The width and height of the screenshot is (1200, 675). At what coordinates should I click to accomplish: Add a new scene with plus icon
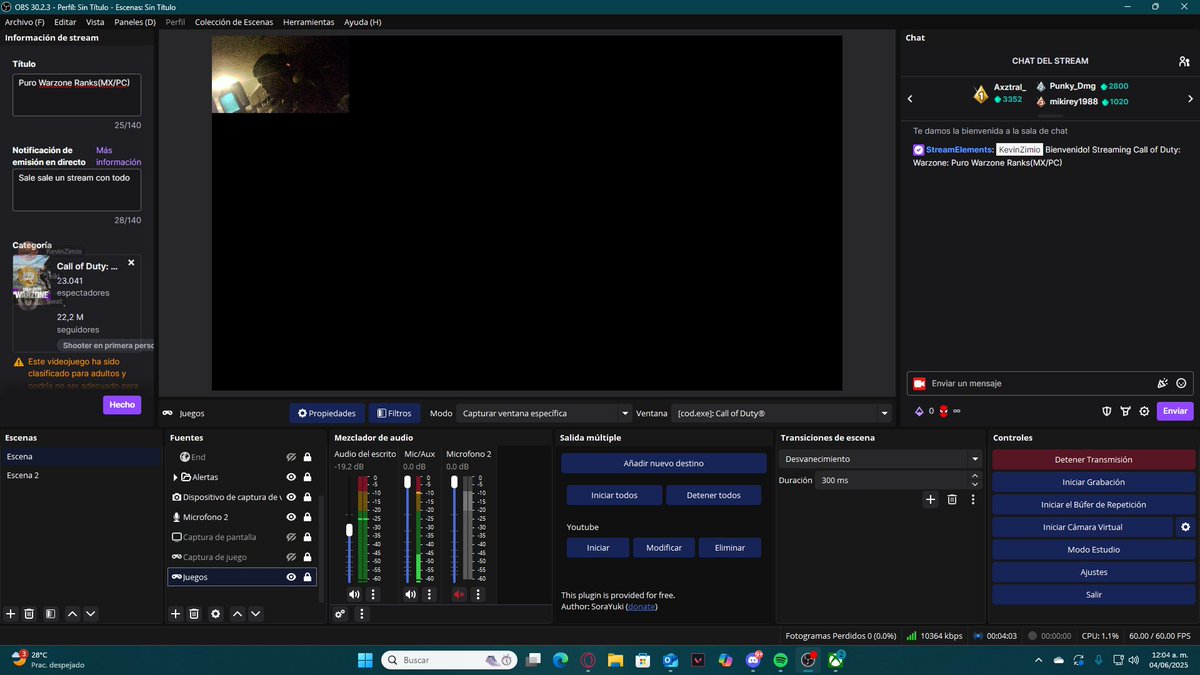coord(11,613)
